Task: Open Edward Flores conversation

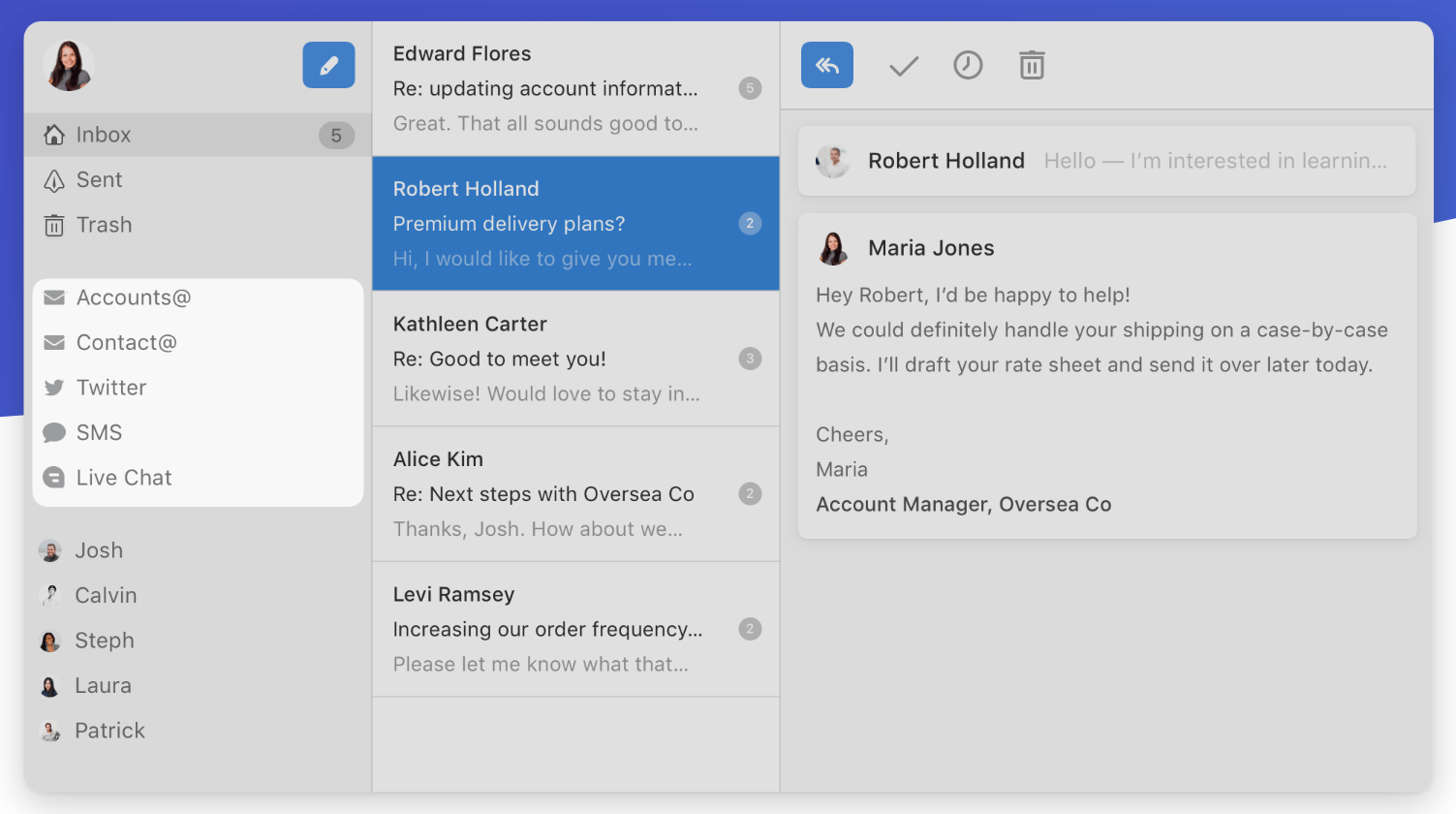Action: (x=575, y=88)
